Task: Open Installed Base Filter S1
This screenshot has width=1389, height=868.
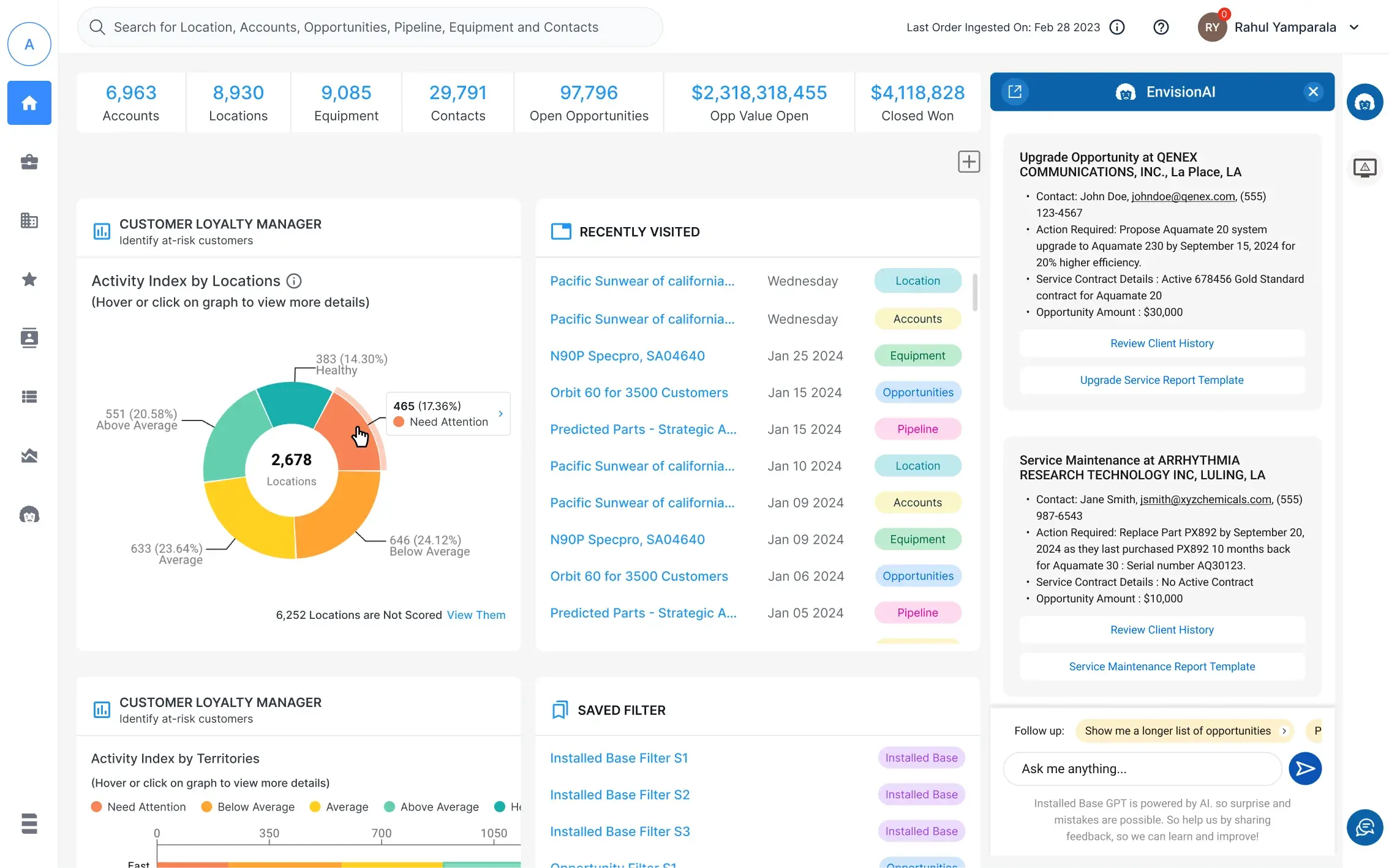Action: coord(619,758)
